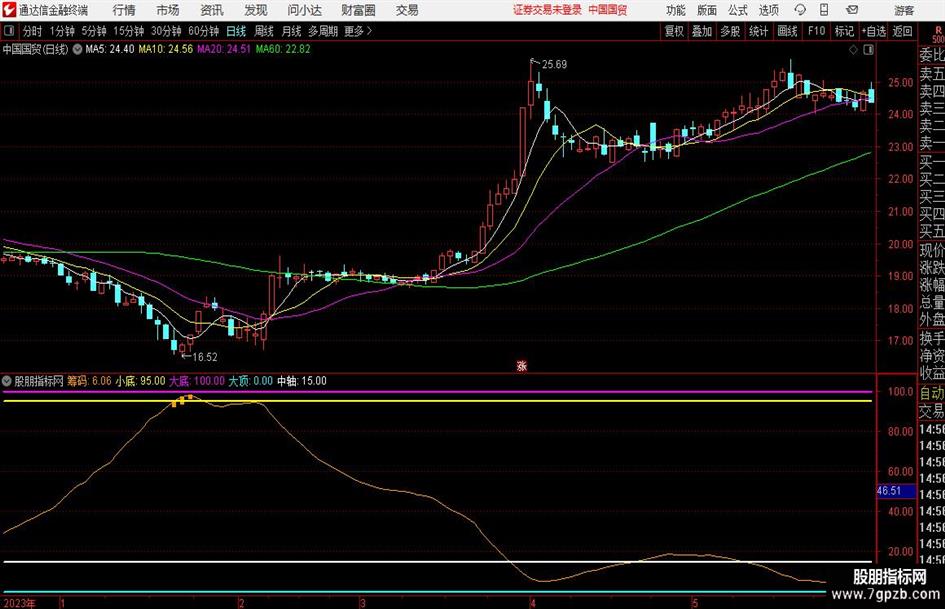Click the 46.51 axis value marker
The height and width of the screenshot is (609, 945).
coord(889,491)
